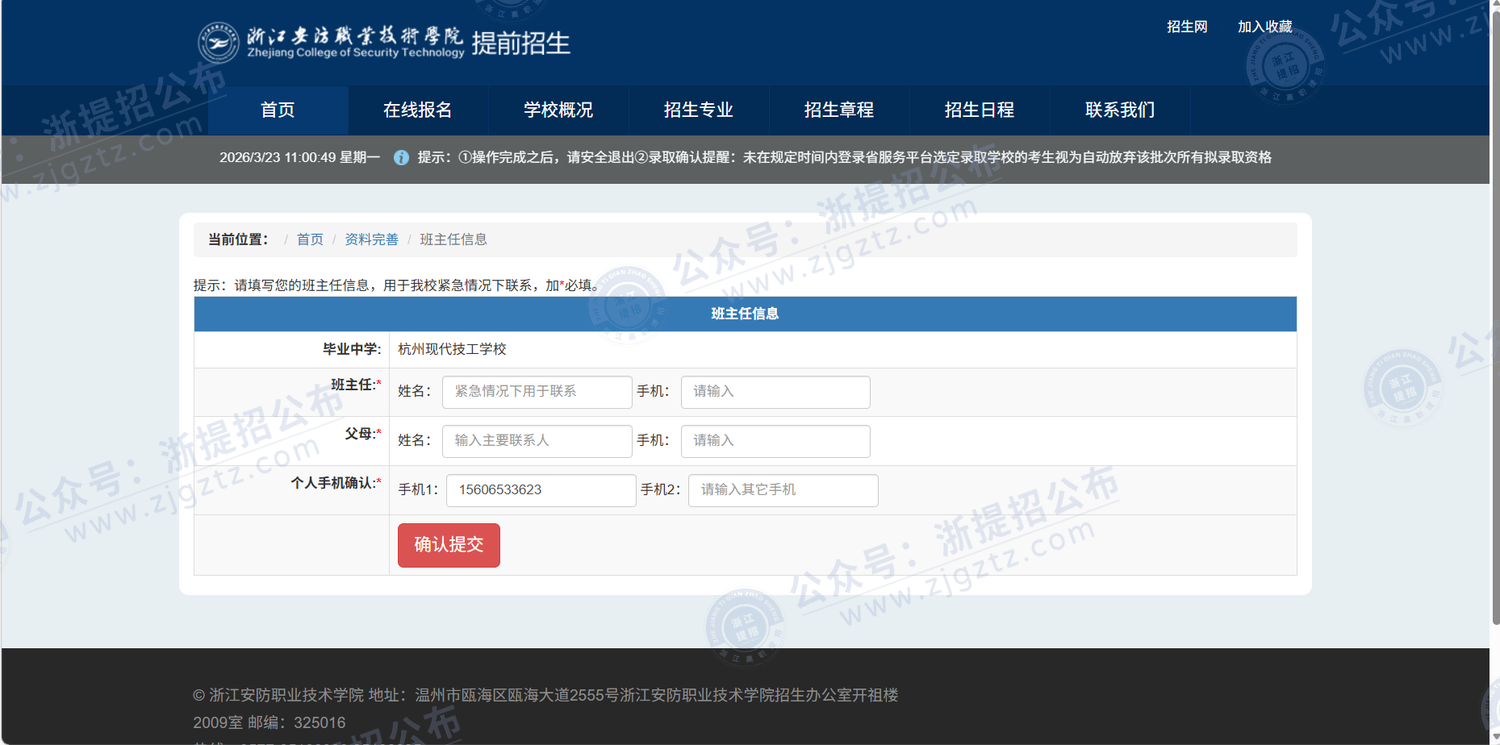
Task: Open the 在线报名 navigation item
Action: 418,110
